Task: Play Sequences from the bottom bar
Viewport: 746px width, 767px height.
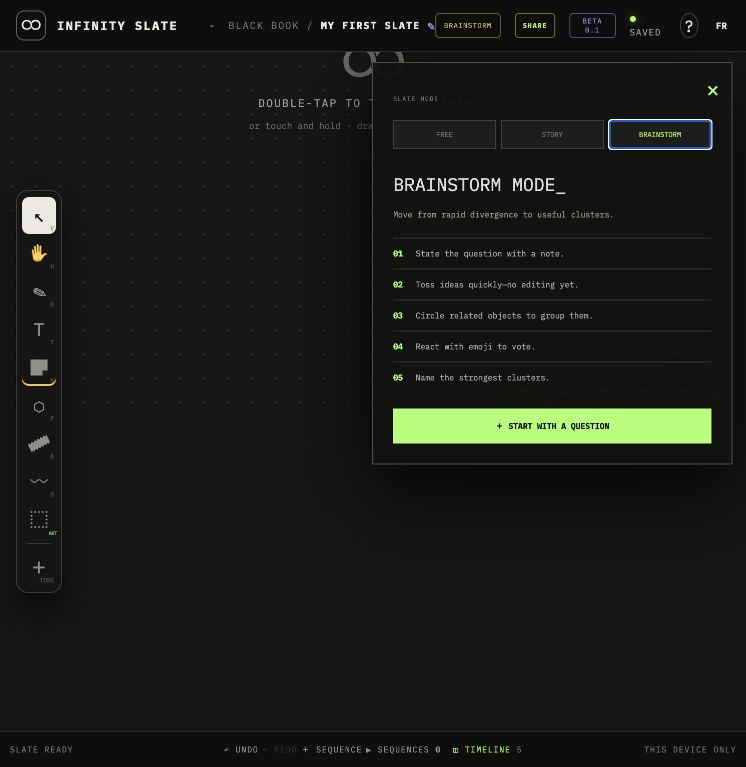Action: (x=403, y=749)
